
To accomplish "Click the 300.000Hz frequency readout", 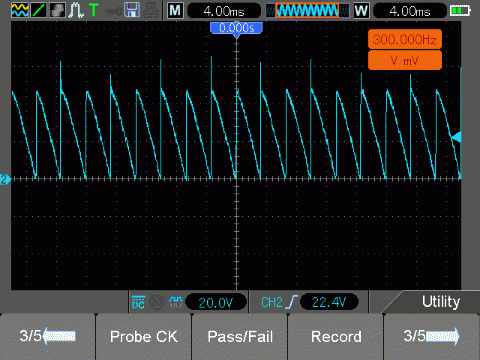I will [x=405, y=39].
